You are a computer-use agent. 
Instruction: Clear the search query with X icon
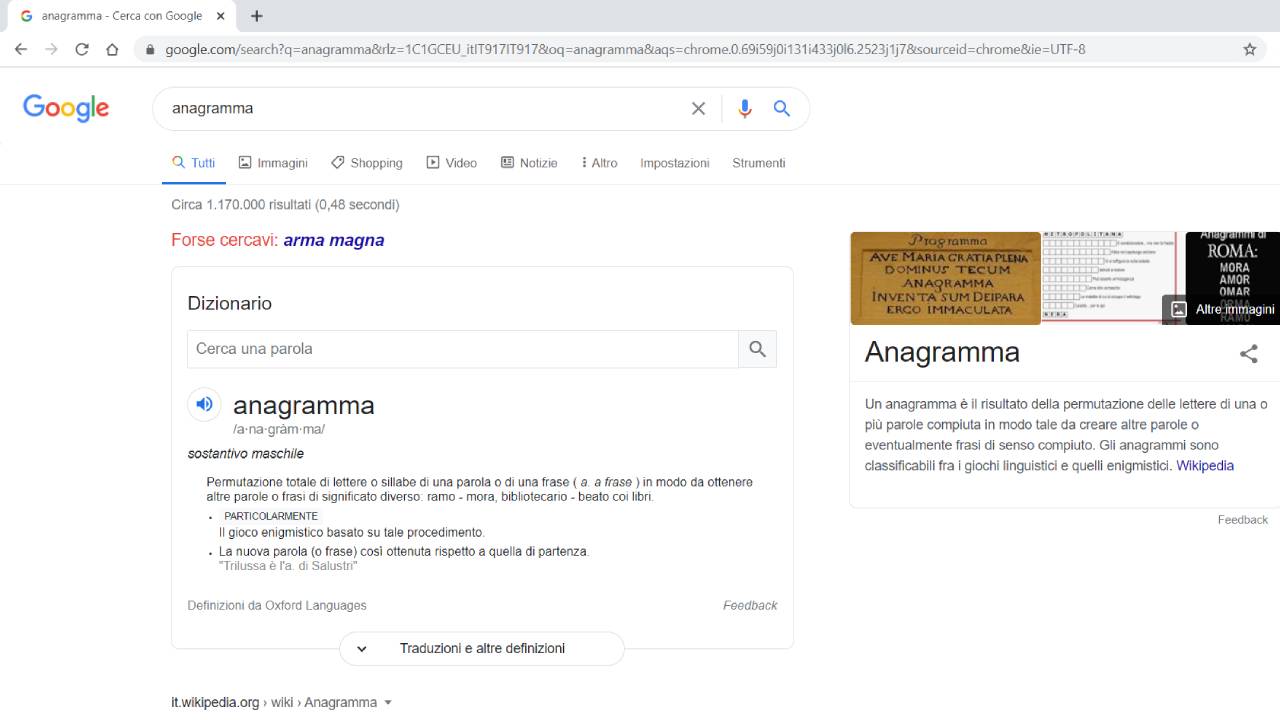698,108
